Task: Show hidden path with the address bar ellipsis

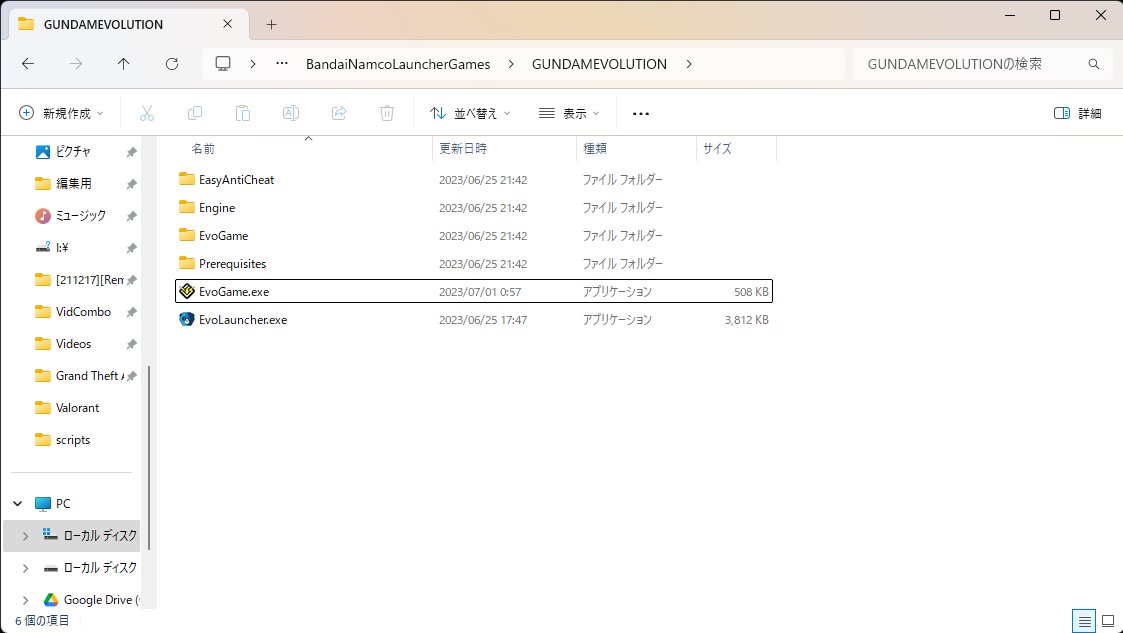Action: click(x=282, y=64)
